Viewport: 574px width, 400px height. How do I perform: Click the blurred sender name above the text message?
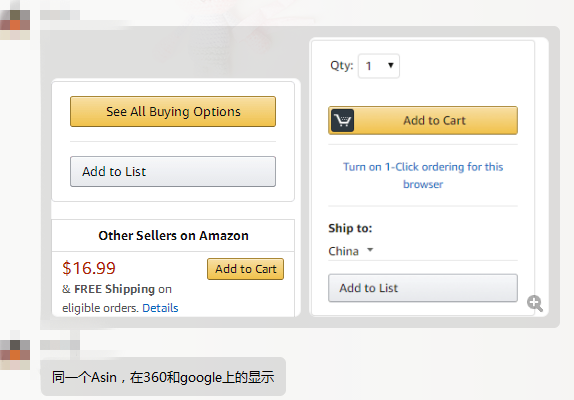60,345
